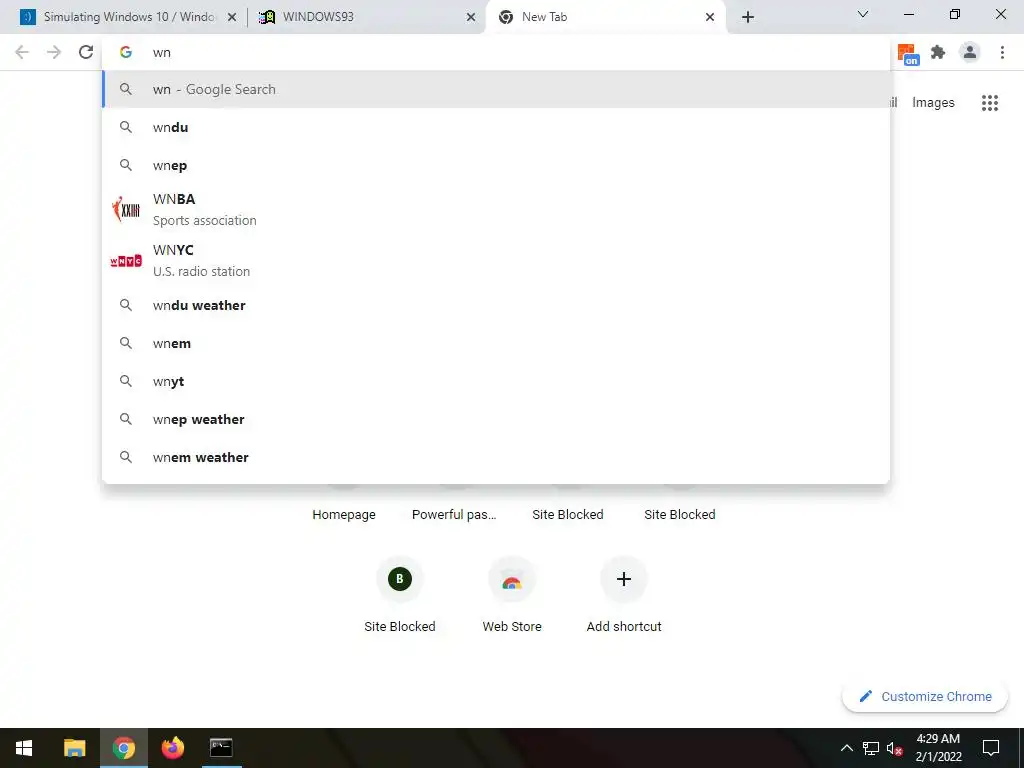This screenshot has height=768, width=1024.
Task: Select the WNBA Sports association suggestion
Action: pyautogui.click(x=496, y=210)
